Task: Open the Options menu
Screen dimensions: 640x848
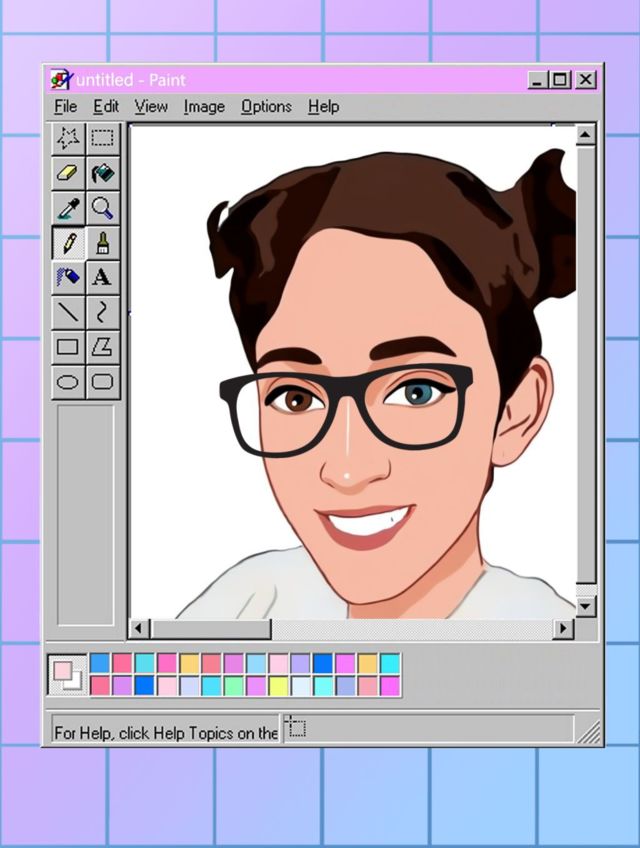Action: point(266,106)
